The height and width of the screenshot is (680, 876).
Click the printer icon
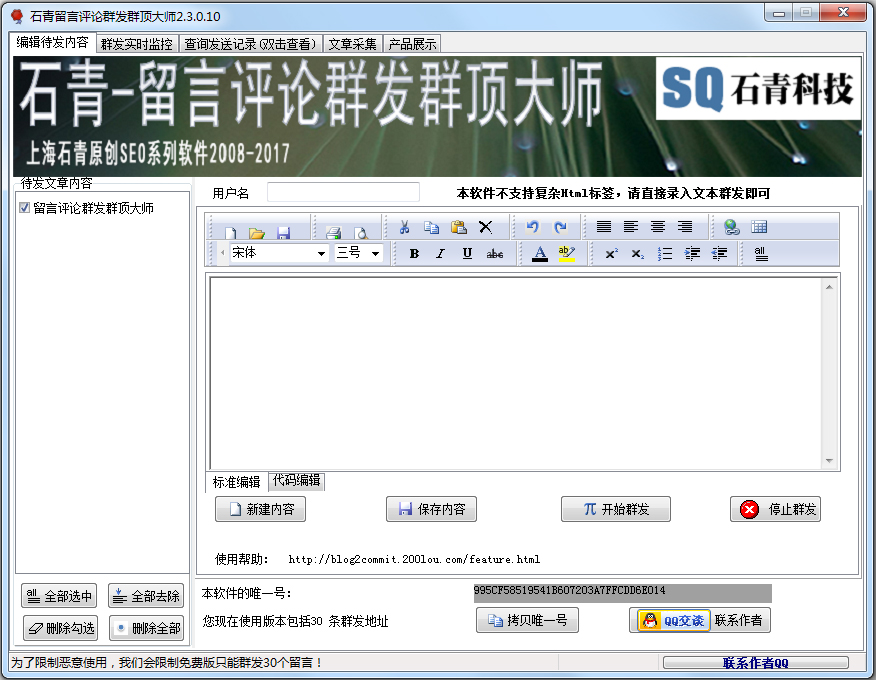[x=334, y=232]
